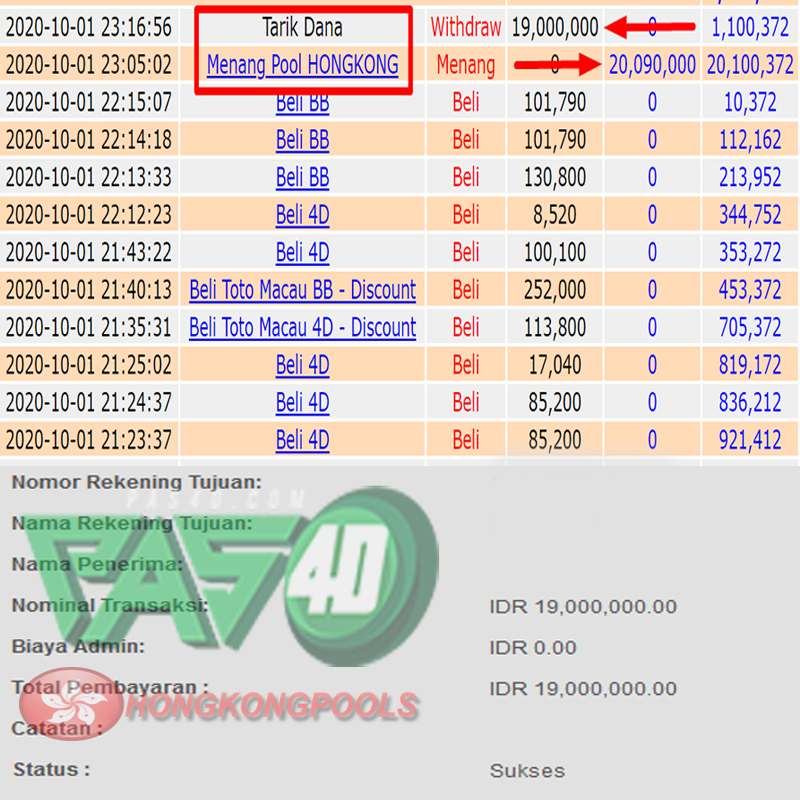Viewport: 800px width, 800px height.
Task: Open the Beli 4D link at 22:12:23
Action: [x=303, y=215]
